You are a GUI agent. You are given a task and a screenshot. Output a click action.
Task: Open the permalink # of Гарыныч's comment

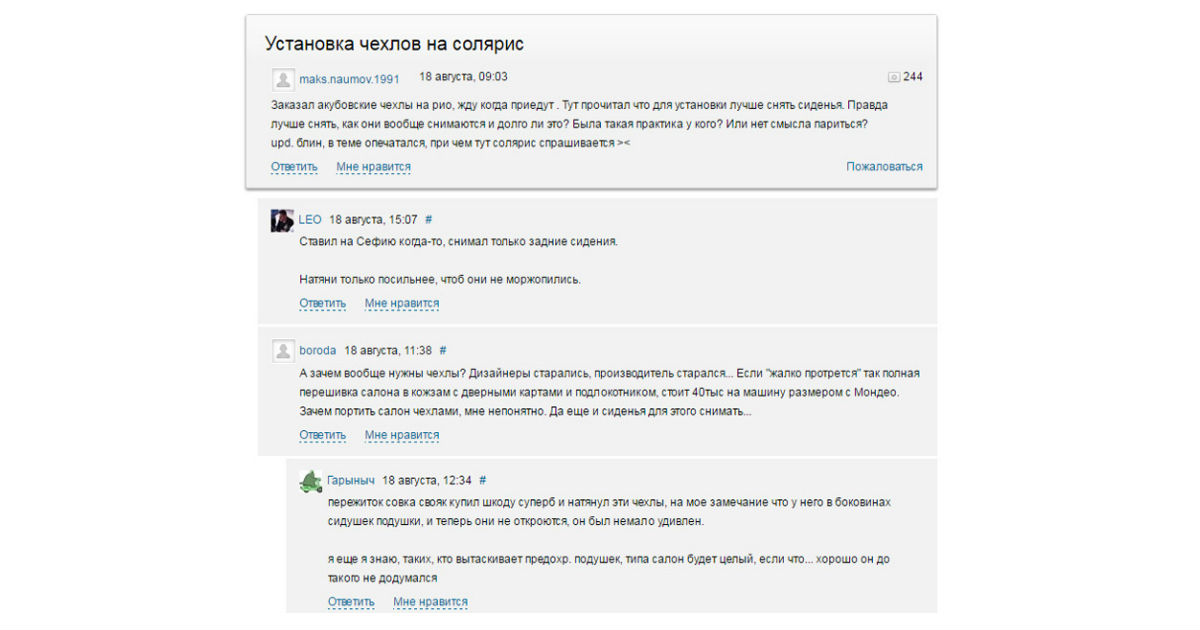[x=483, y=480]
